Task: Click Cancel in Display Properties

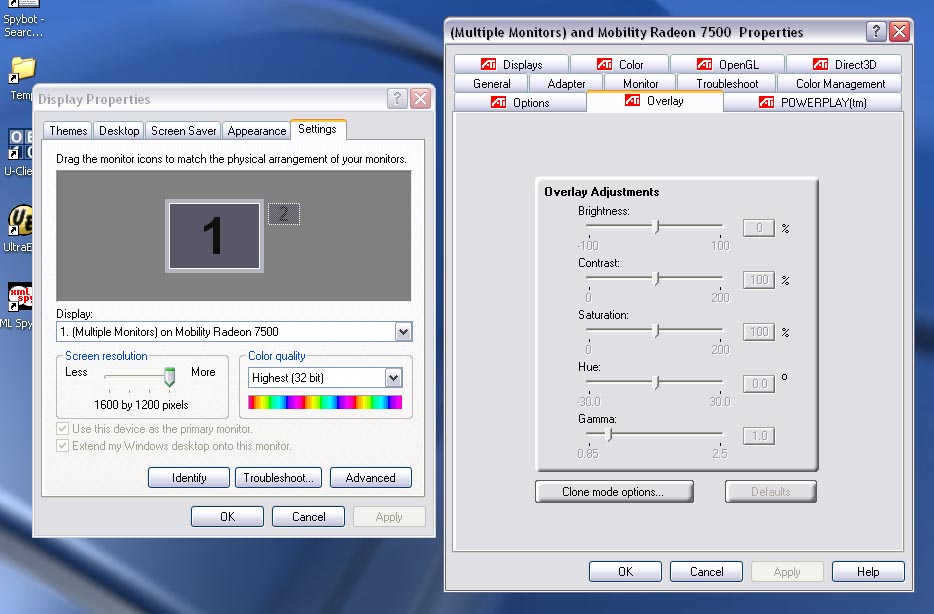Action: [309, 516]
